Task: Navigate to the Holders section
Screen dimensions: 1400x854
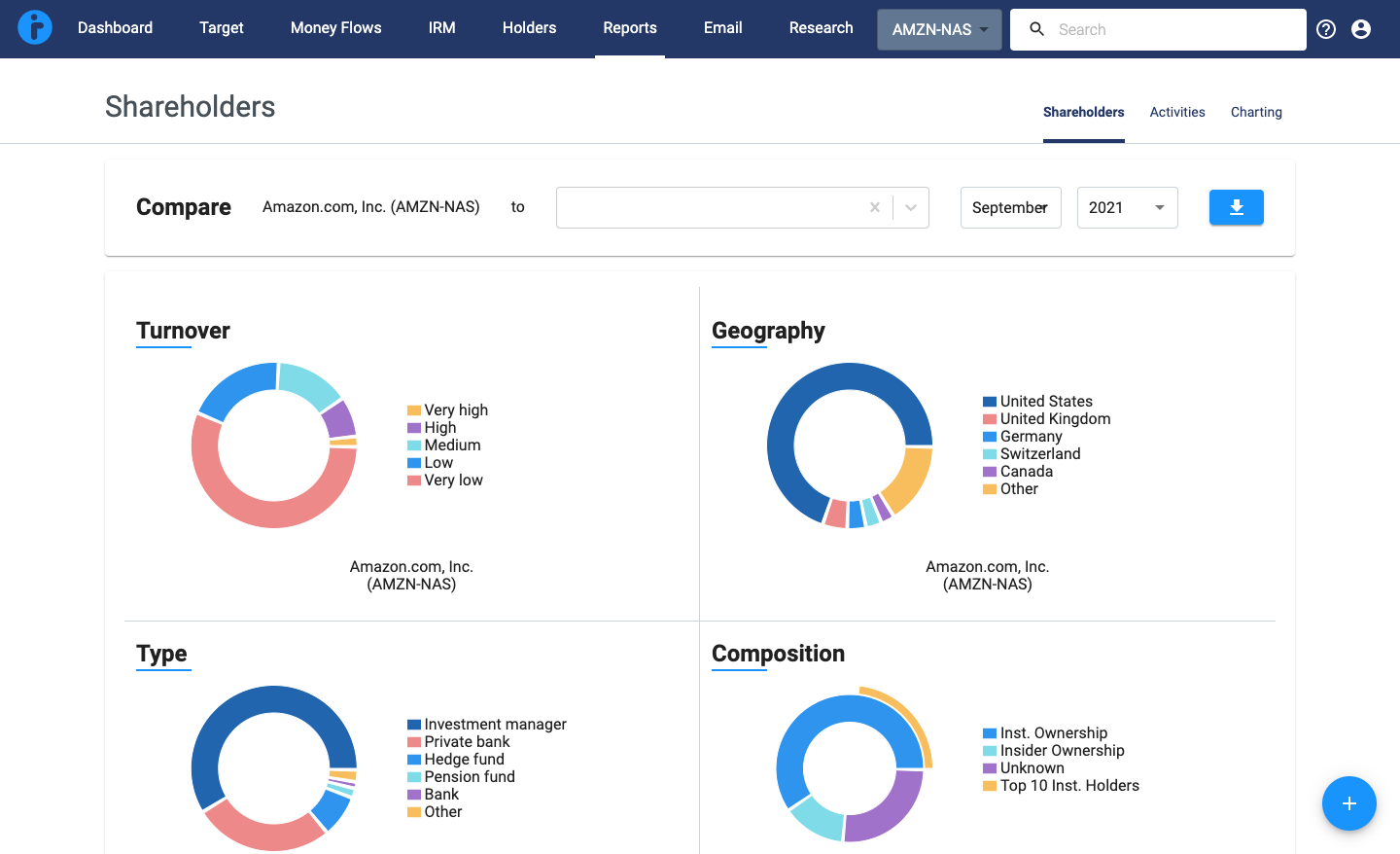Action: [x=529, y=28]
